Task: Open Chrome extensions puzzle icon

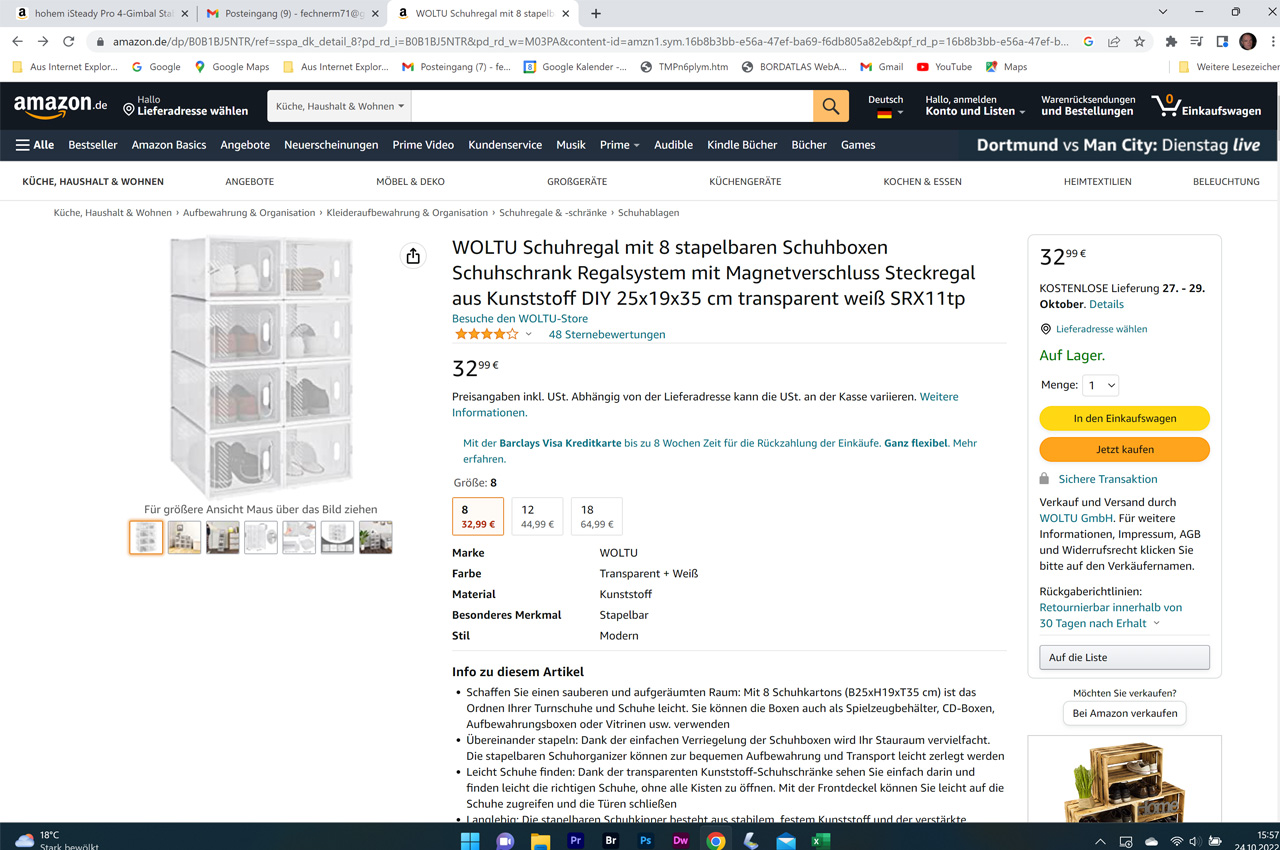Action: [x=1171, y=42]
